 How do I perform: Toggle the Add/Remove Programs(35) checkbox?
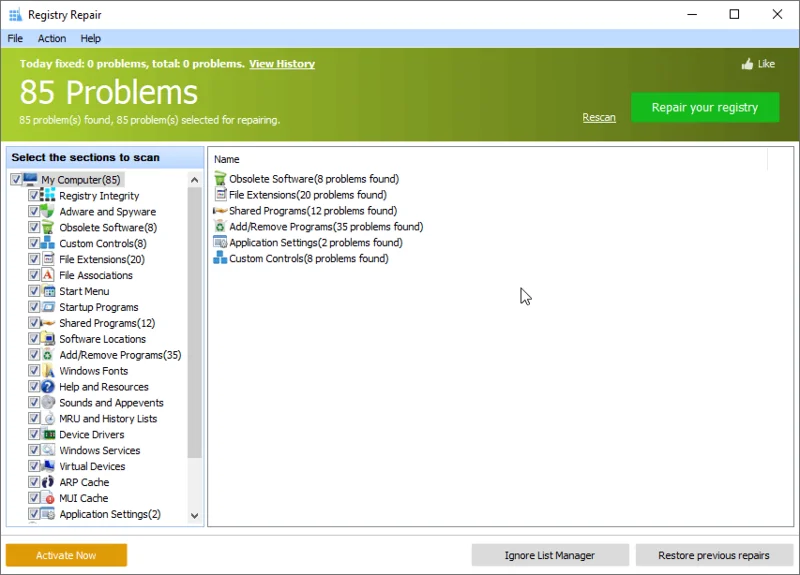[34, 355]
